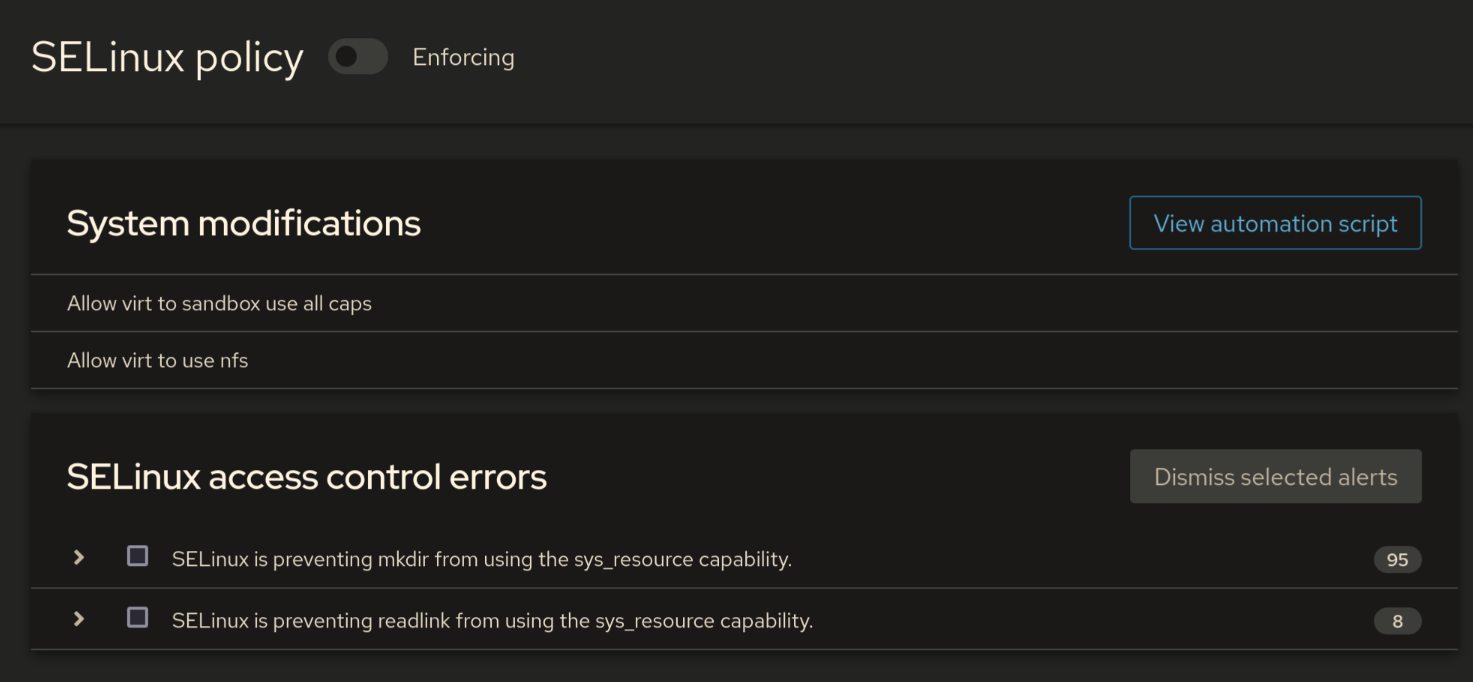Image resolution: width=1473 pixels, height=682 pixels.
Task: Click the System modifications heading
Action: (244, 223)
